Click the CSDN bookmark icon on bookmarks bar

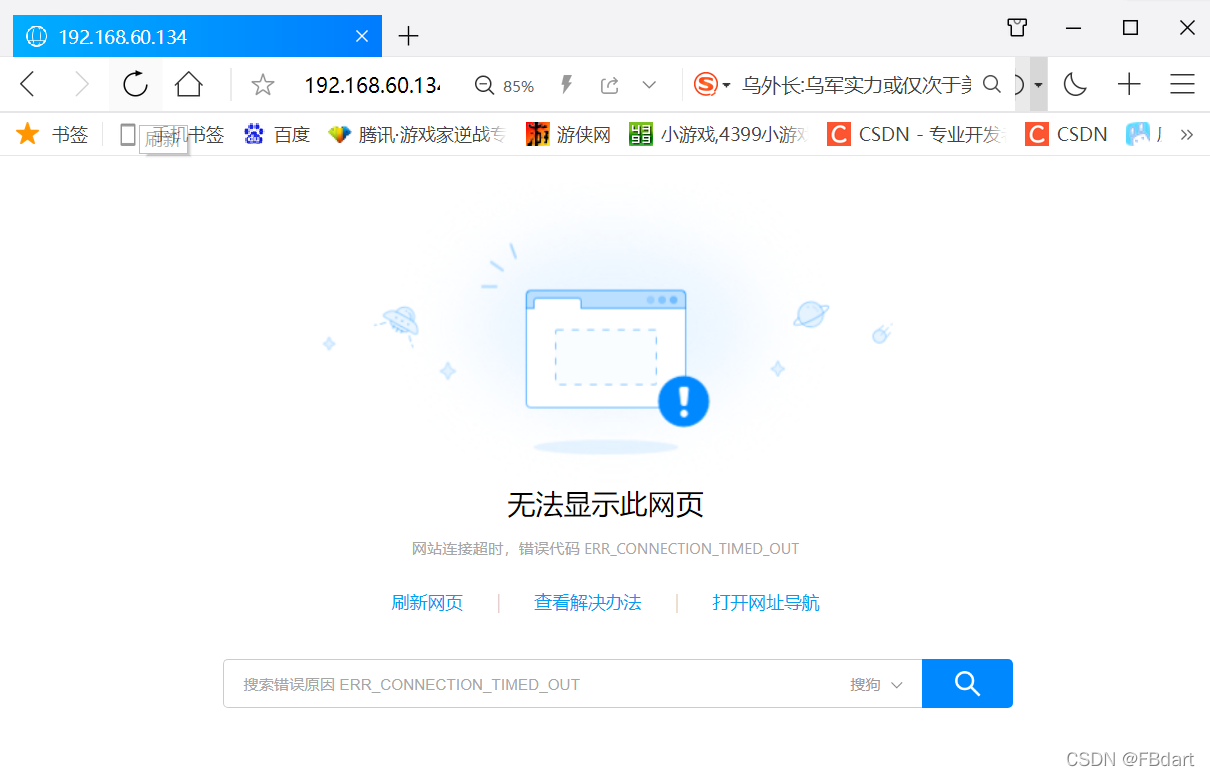[837, 133]
